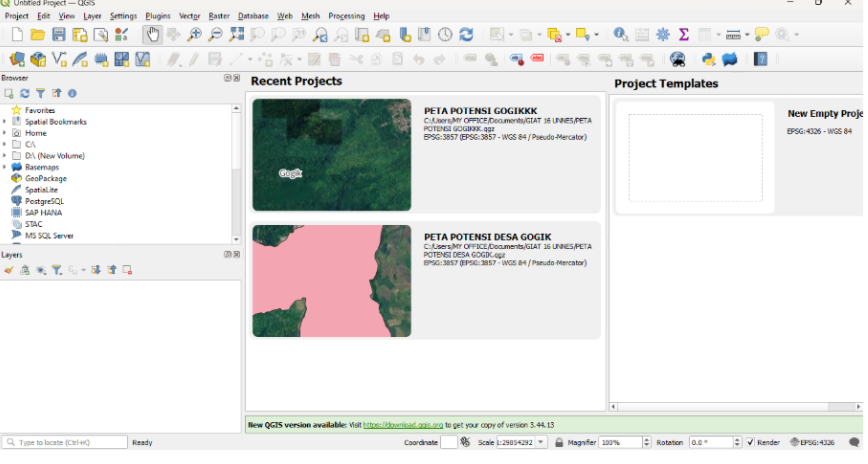Expand the D:\ (New Volume) tree item
This screenshot has width=868, height=464.
tap(5, 156)
